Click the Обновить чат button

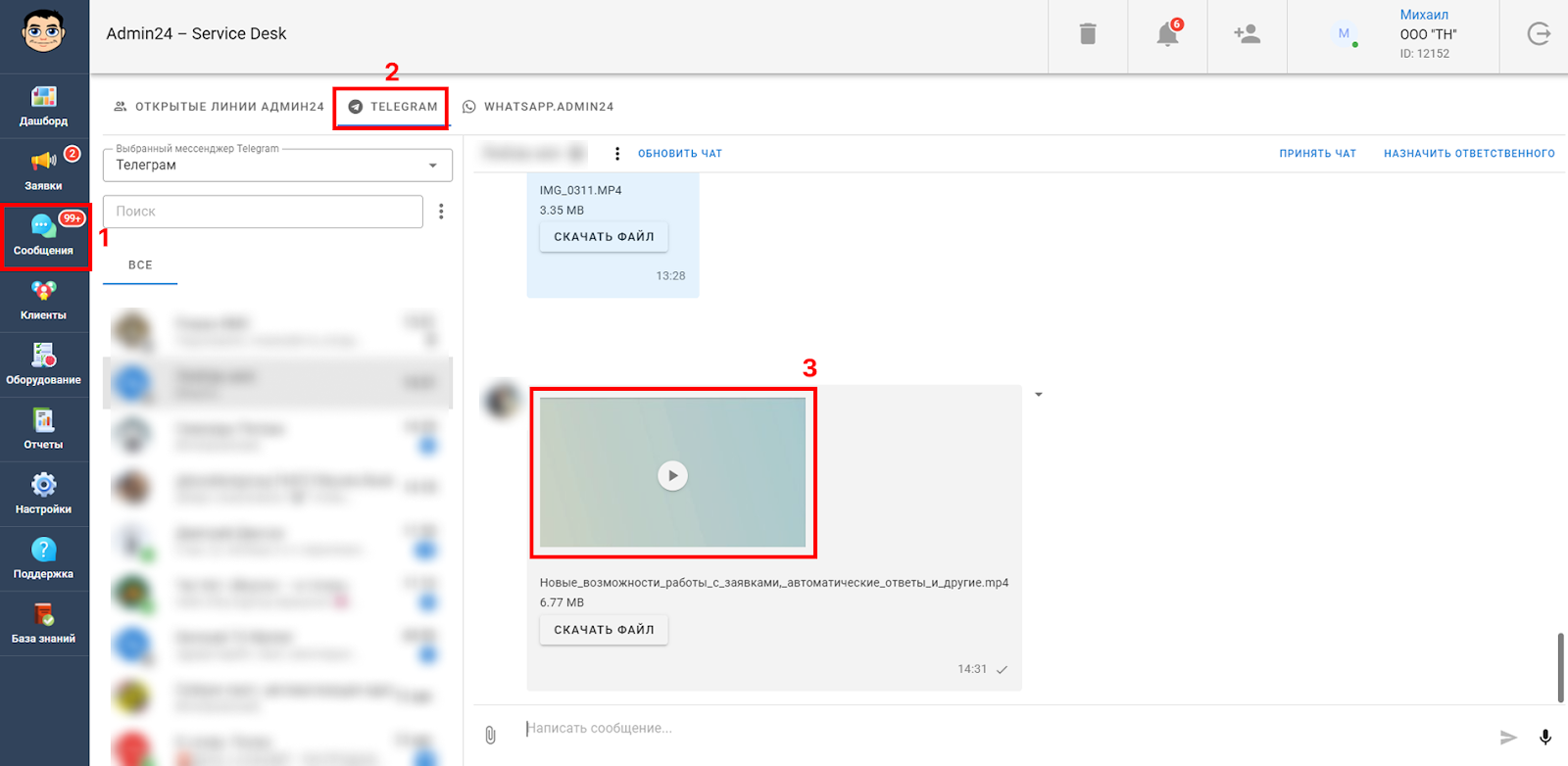pyautogui.click(x=680, y=154)
